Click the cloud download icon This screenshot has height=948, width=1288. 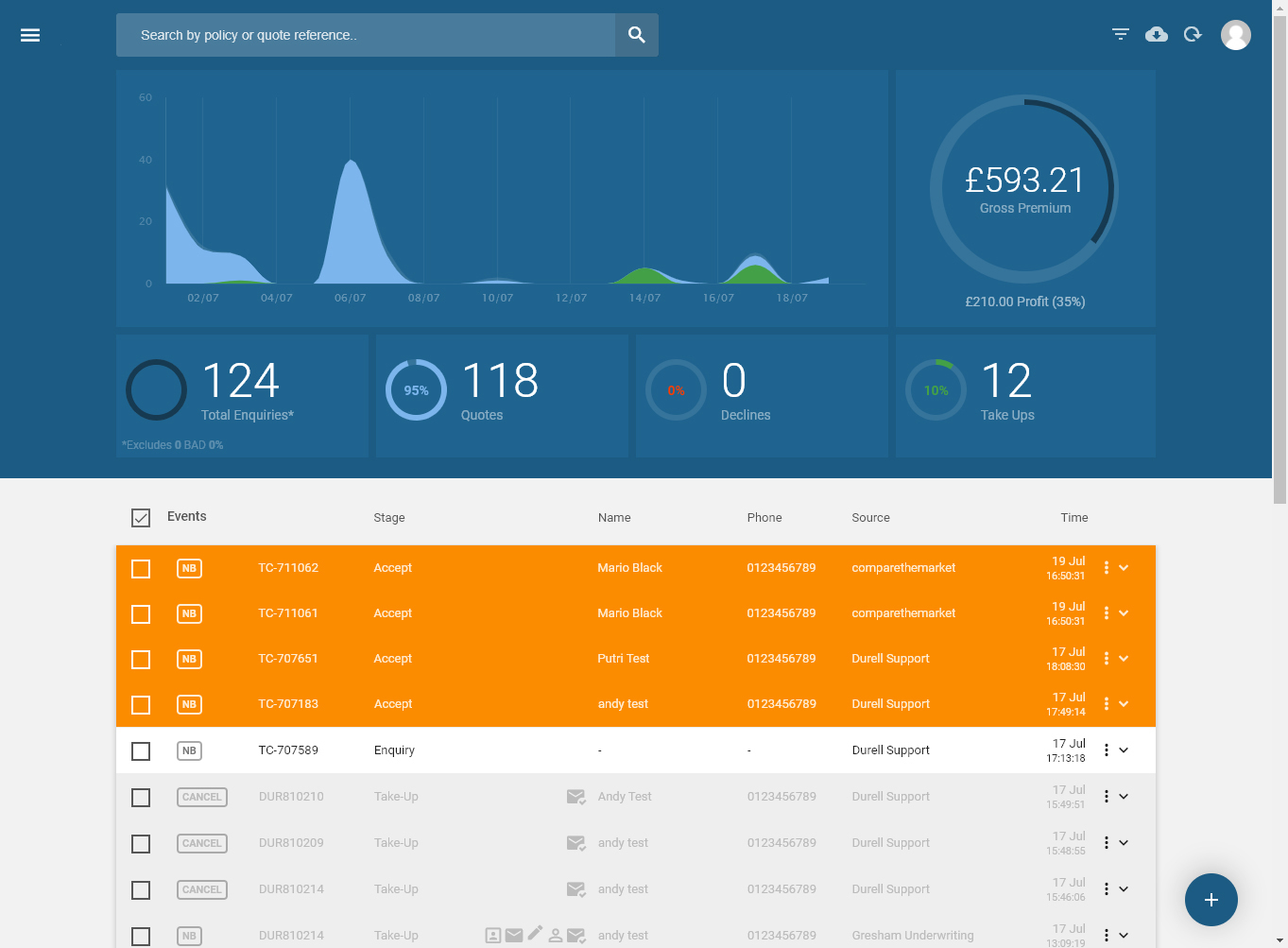(x=1157, y=34)
